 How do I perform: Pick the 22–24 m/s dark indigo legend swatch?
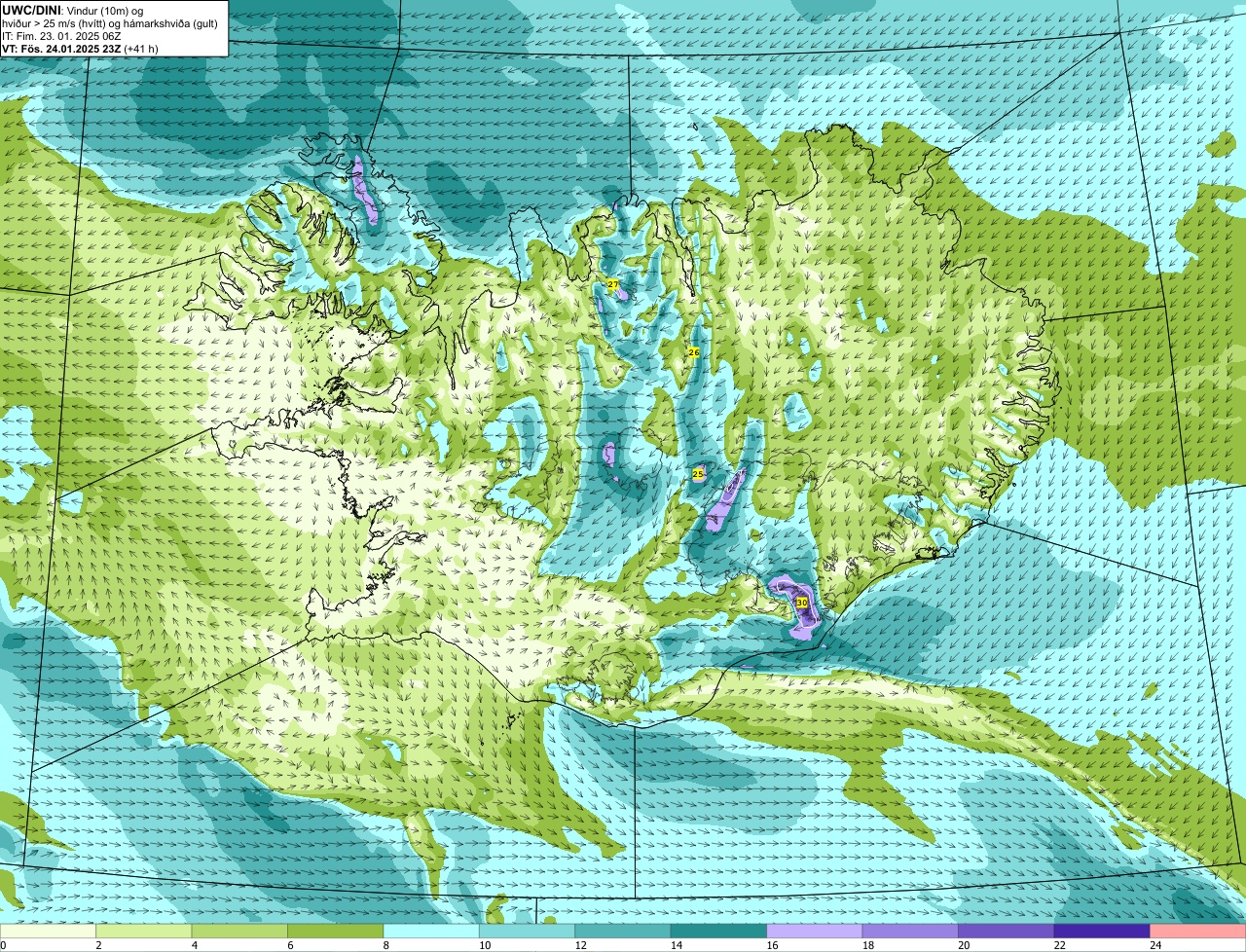[1102, 931]
